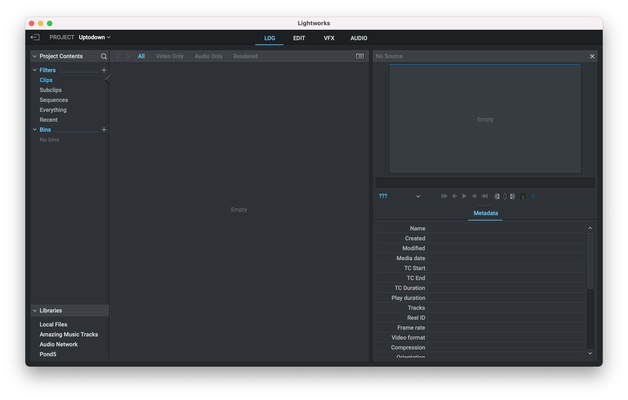The height and width of the screenshot is (400, 628).
Task: Open Local Files library
Action: [53, 325]
